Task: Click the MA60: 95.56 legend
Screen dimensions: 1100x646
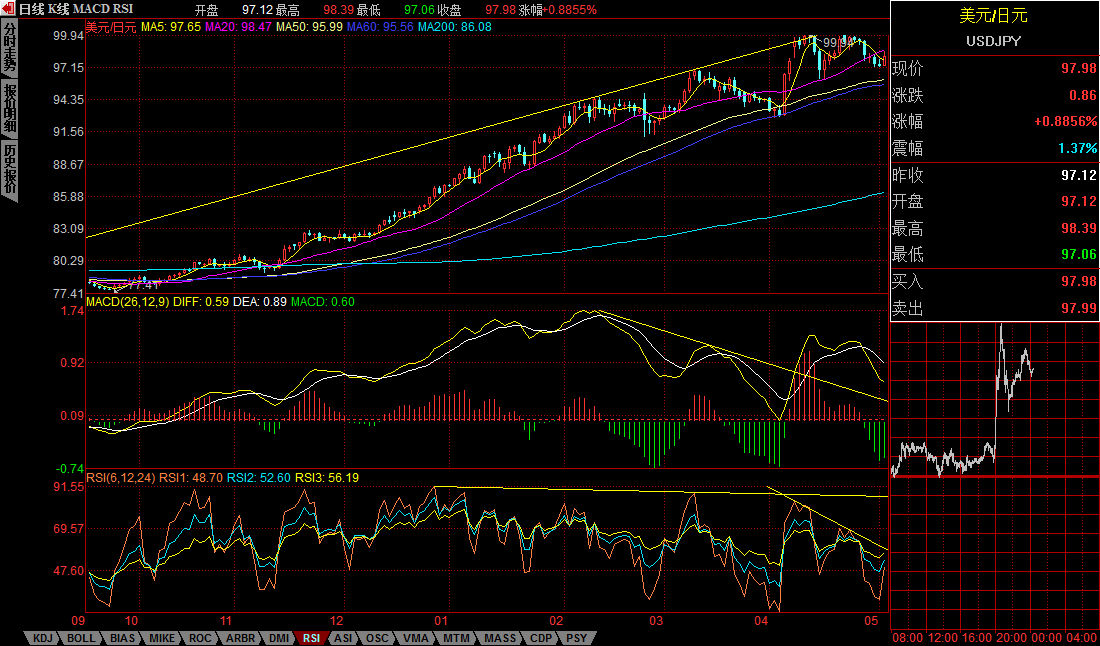Action: point(380,27)
